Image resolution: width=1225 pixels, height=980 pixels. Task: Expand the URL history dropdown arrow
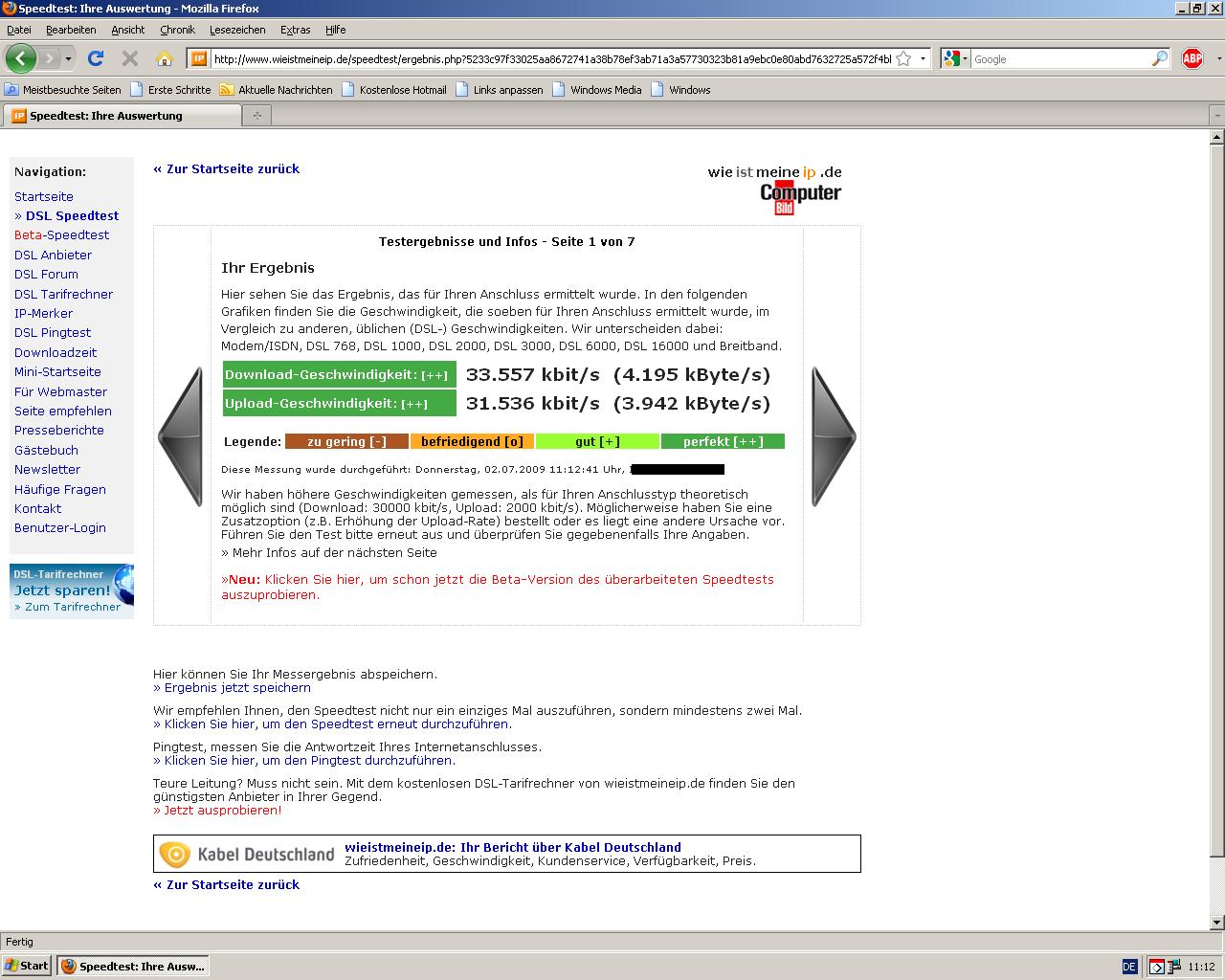coord(923,58)
